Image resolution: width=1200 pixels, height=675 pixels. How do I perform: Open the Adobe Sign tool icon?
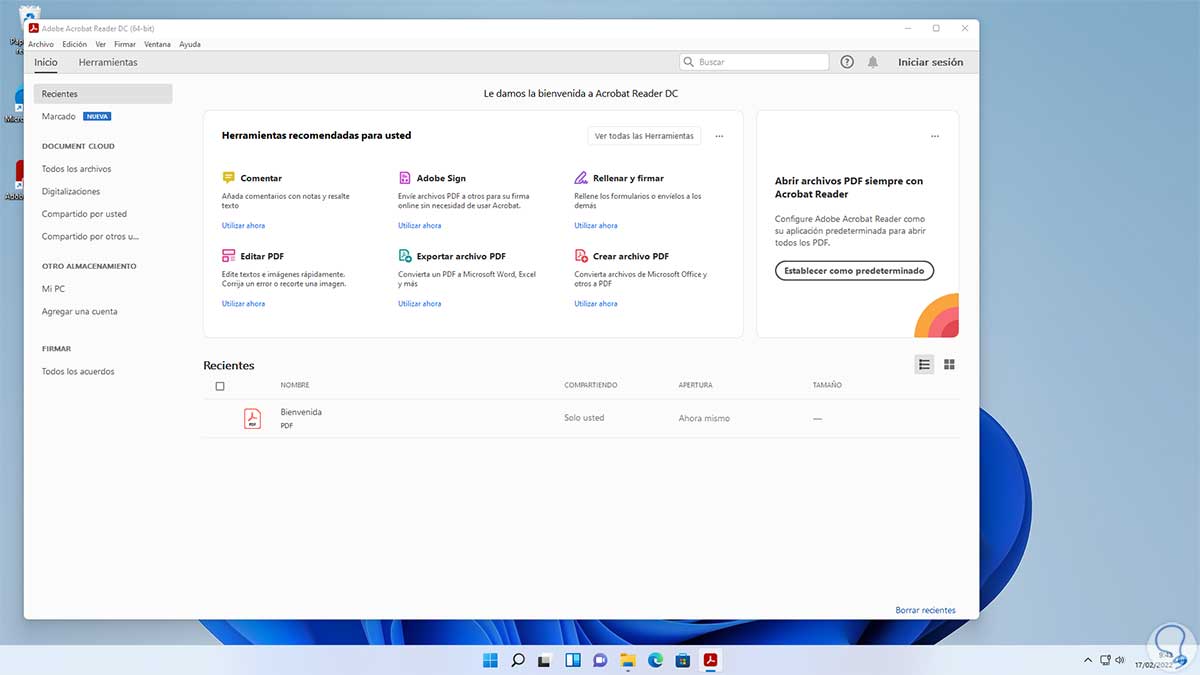tap(405, 178)
